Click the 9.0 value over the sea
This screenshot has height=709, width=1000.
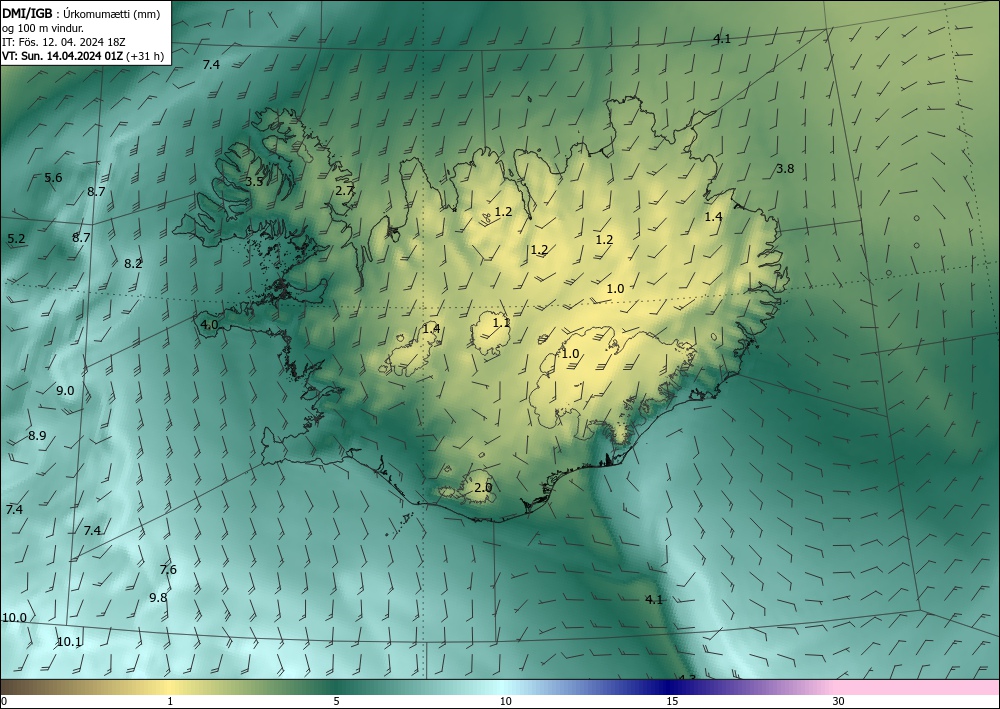tap(65, 391)
